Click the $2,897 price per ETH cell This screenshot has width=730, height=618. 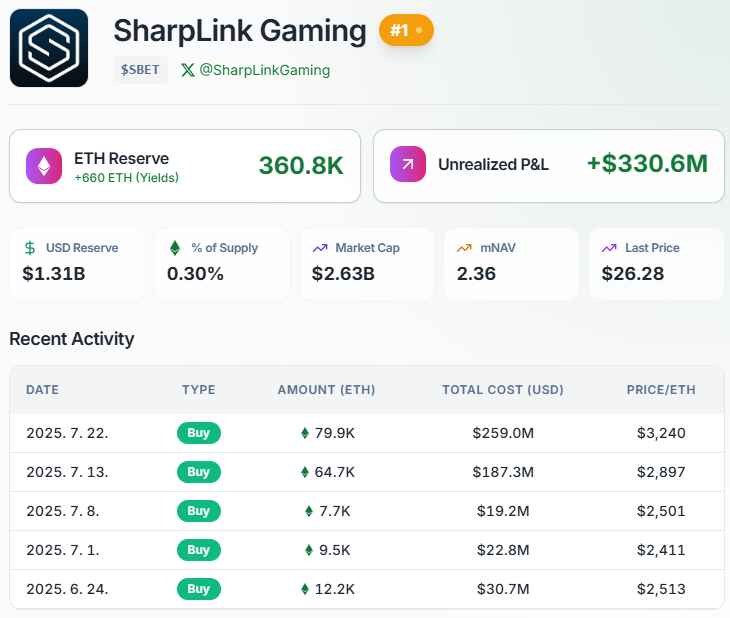click(x=661, y=472)
